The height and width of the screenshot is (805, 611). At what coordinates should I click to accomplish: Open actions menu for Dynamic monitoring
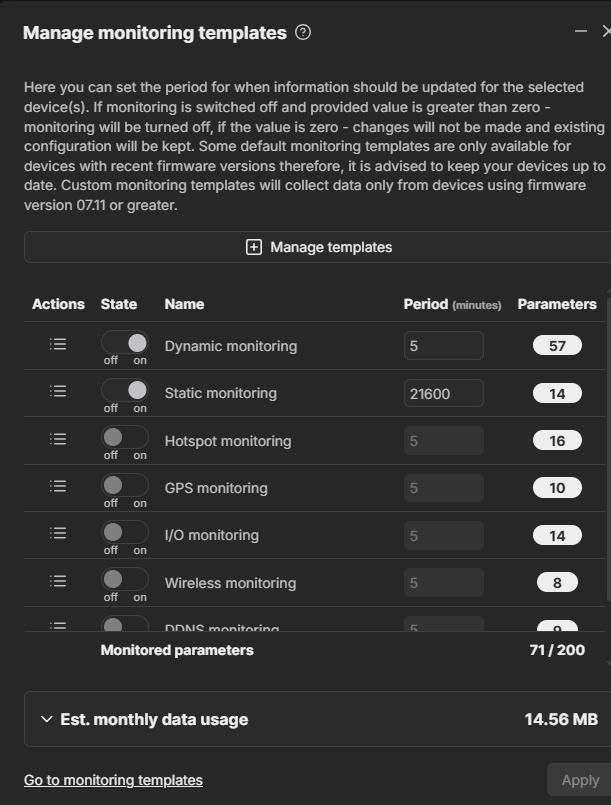pos(58,344)
